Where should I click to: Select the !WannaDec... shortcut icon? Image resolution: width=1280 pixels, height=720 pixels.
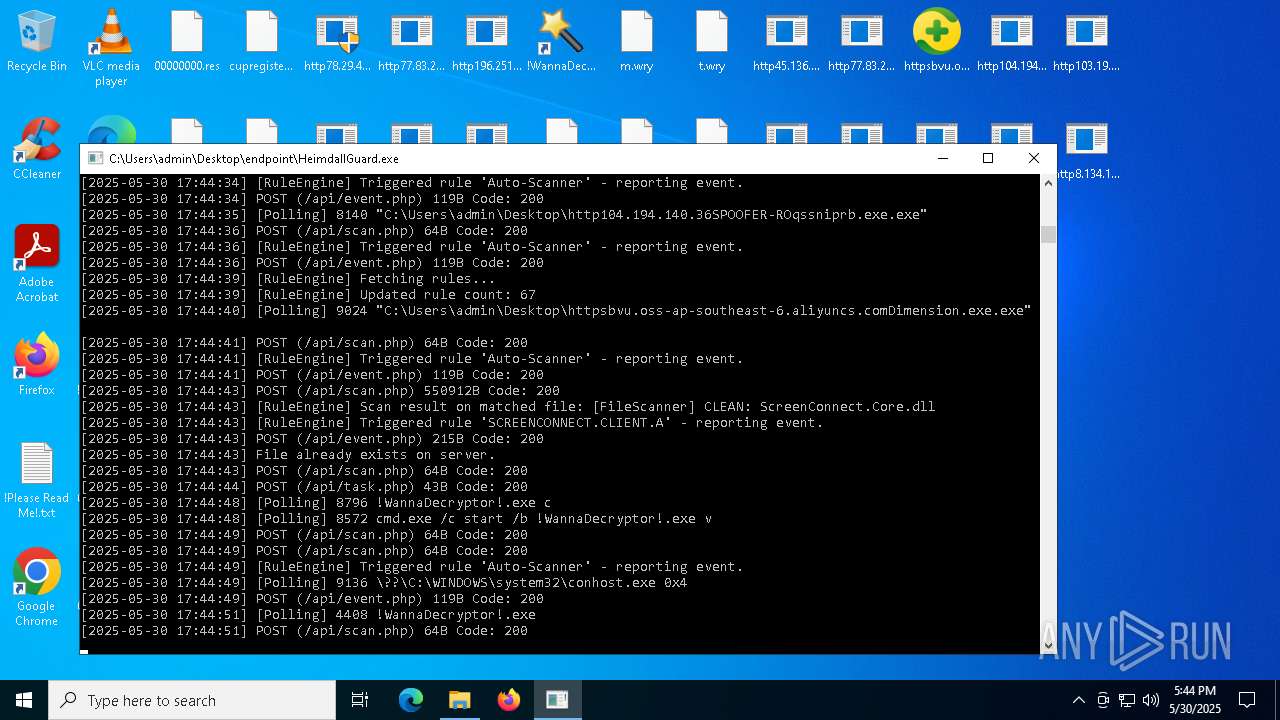pyautogui.click(x=561, y=41)
